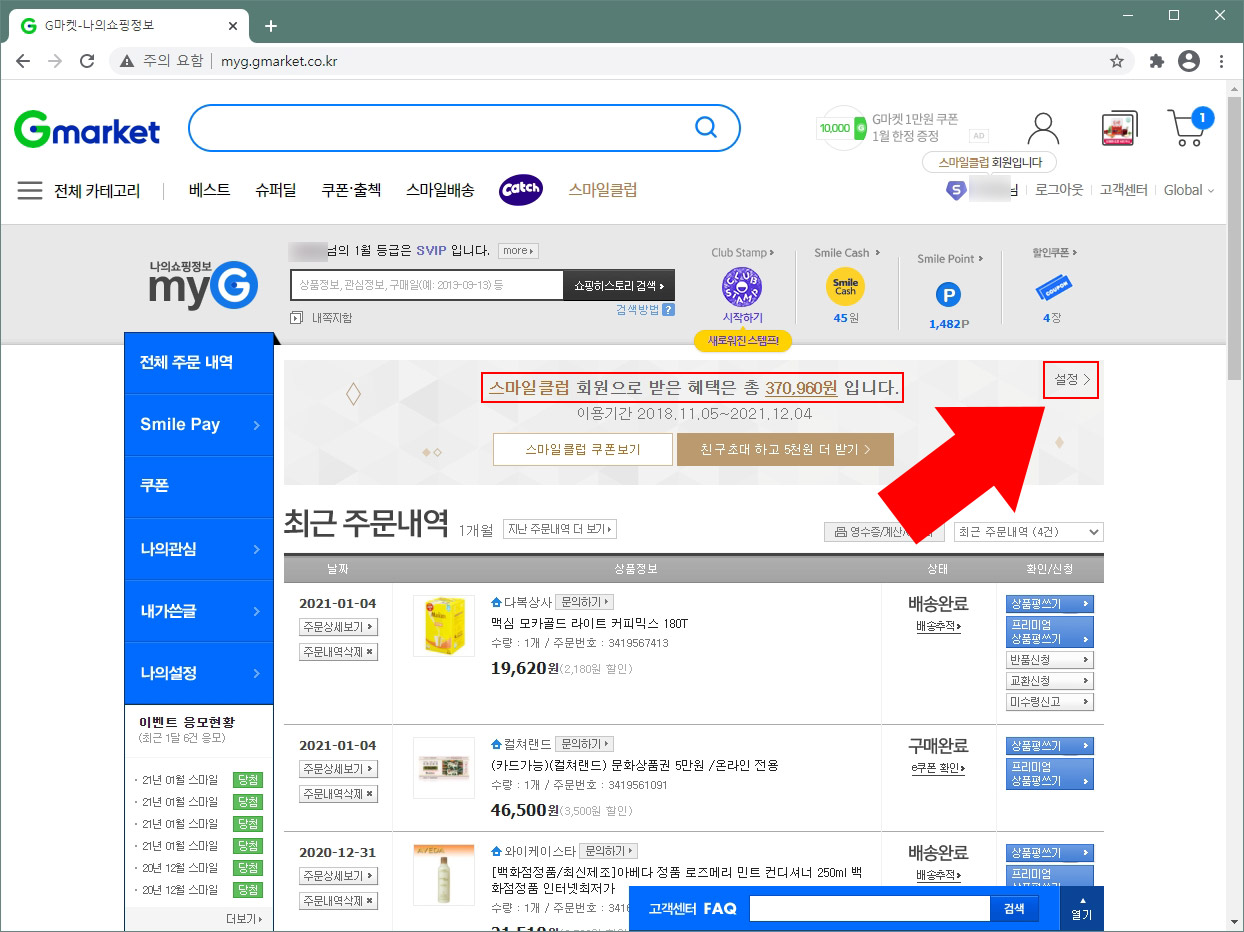Click 지난 주문내역 더 보기
The width and height of the screenshot is (1244, 932).
(x=560, y=529)
